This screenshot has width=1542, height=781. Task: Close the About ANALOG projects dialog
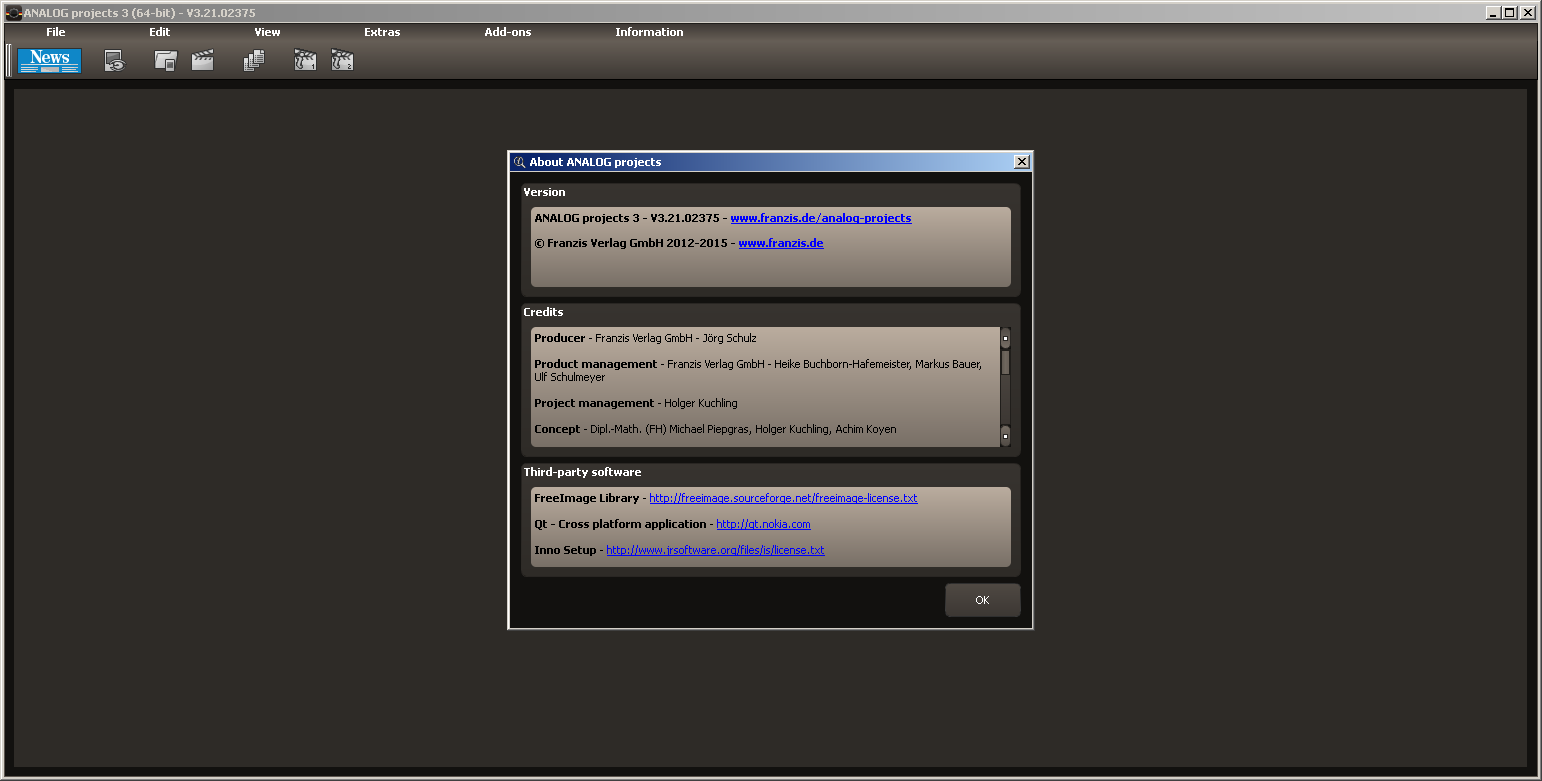1021,162
